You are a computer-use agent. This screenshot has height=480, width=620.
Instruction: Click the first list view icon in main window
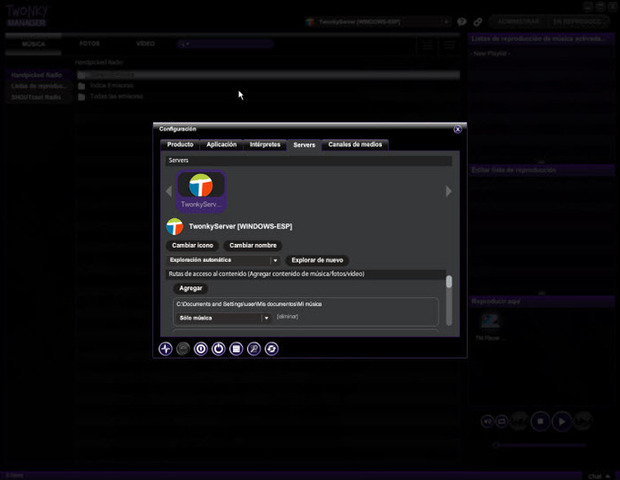coord(427,45)
